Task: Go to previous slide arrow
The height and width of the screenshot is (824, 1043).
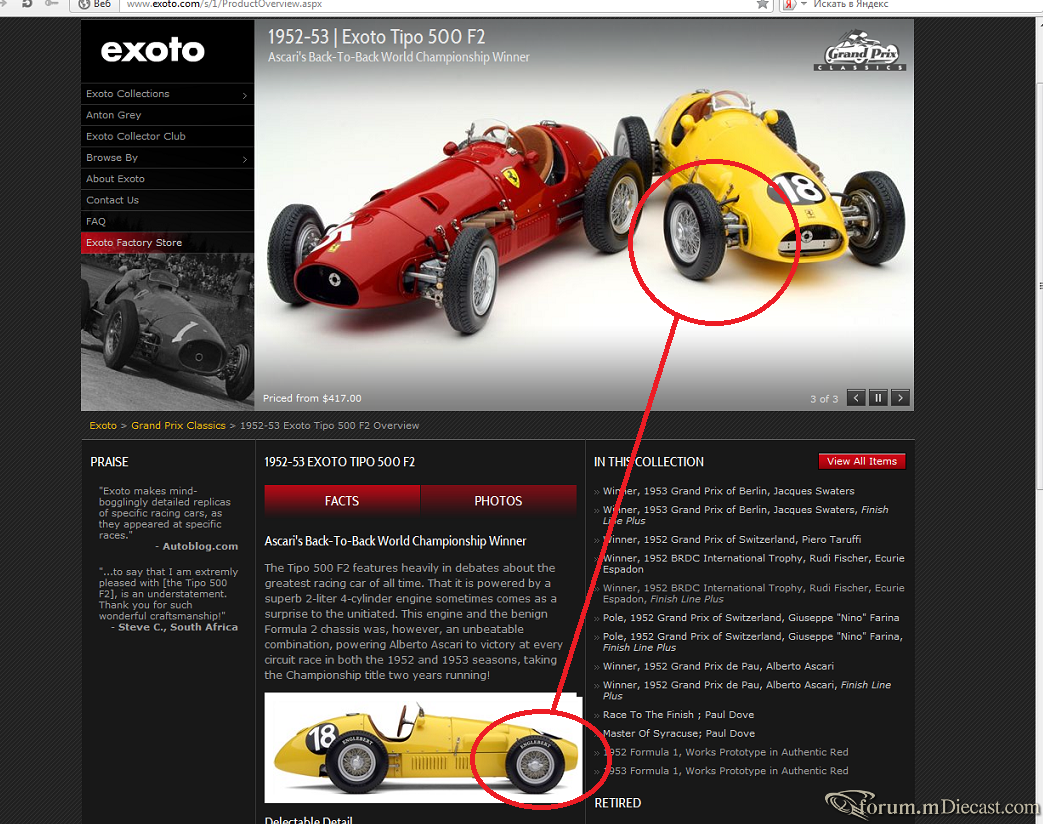Action: [856, 398]
